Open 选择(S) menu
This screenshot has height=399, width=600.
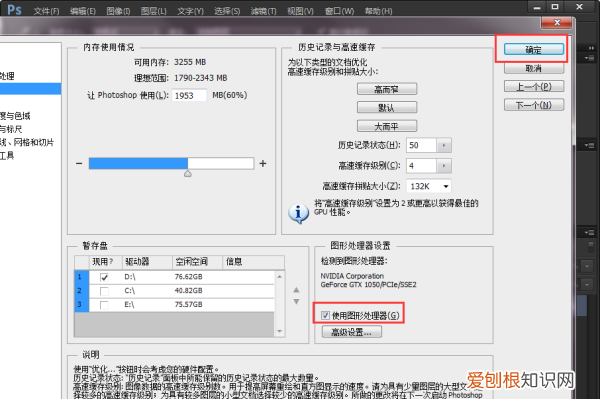point(227,11)
